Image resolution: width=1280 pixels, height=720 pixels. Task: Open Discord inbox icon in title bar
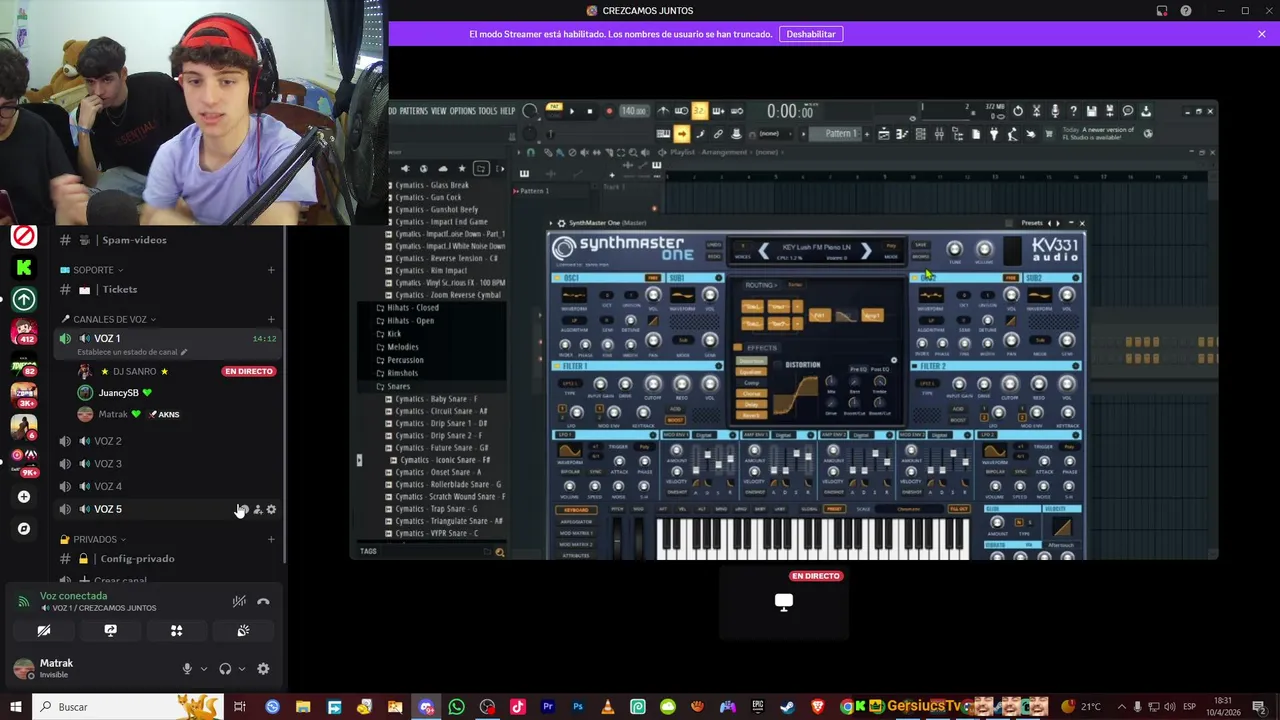(1162, 11)
